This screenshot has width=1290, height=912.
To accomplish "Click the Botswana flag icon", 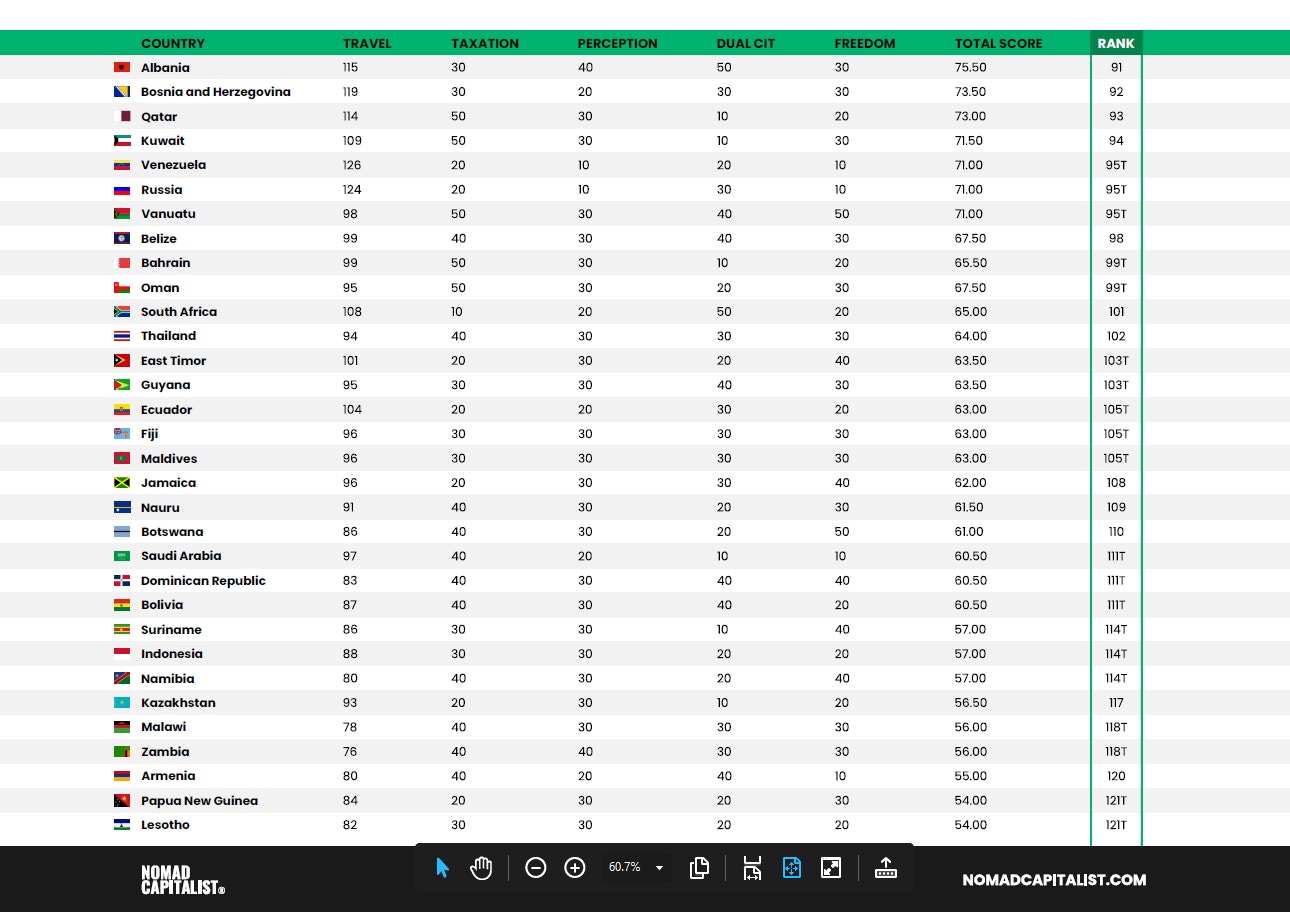I will coord(122,532).
